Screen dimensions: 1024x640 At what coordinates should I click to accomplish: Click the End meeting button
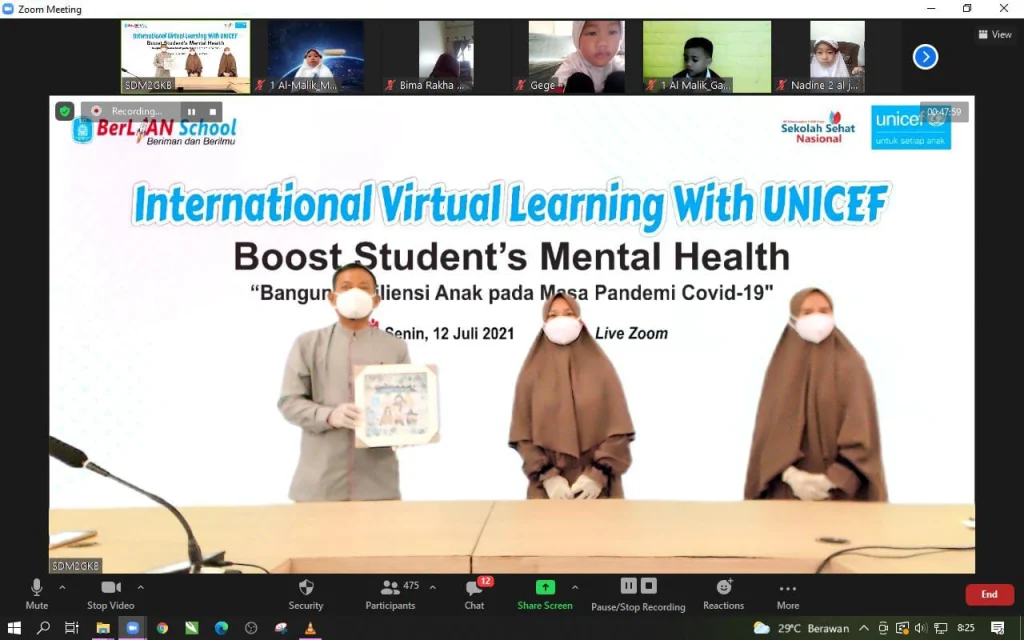pos(988,594)
